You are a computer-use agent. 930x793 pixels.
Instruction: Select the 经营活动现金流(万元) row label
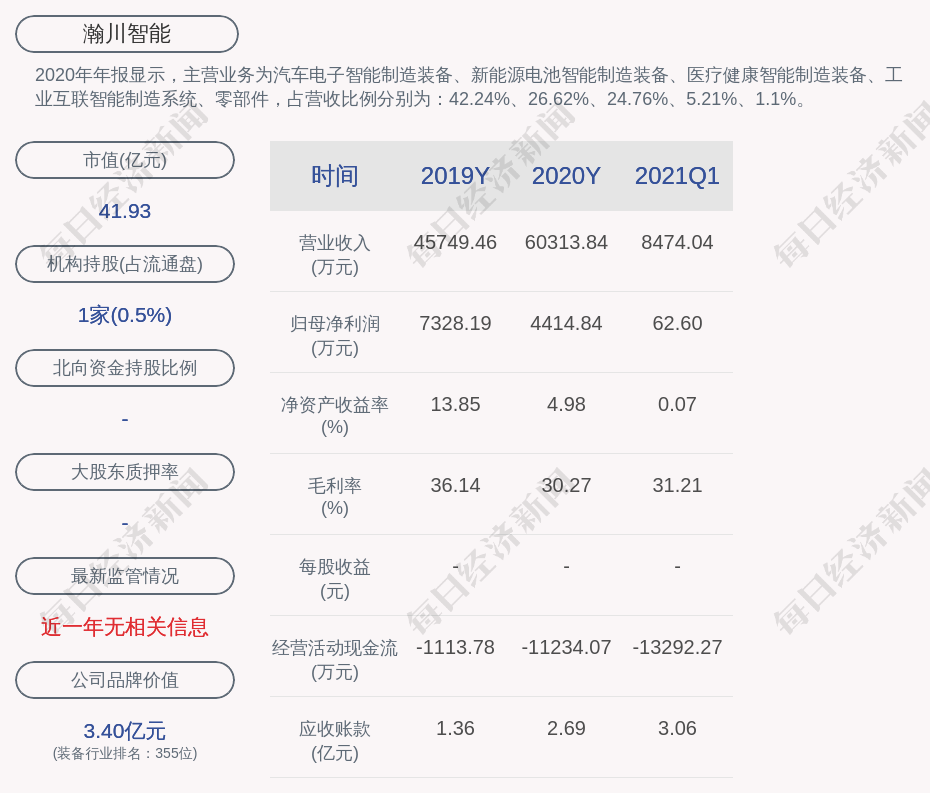[x=335, y=660]
